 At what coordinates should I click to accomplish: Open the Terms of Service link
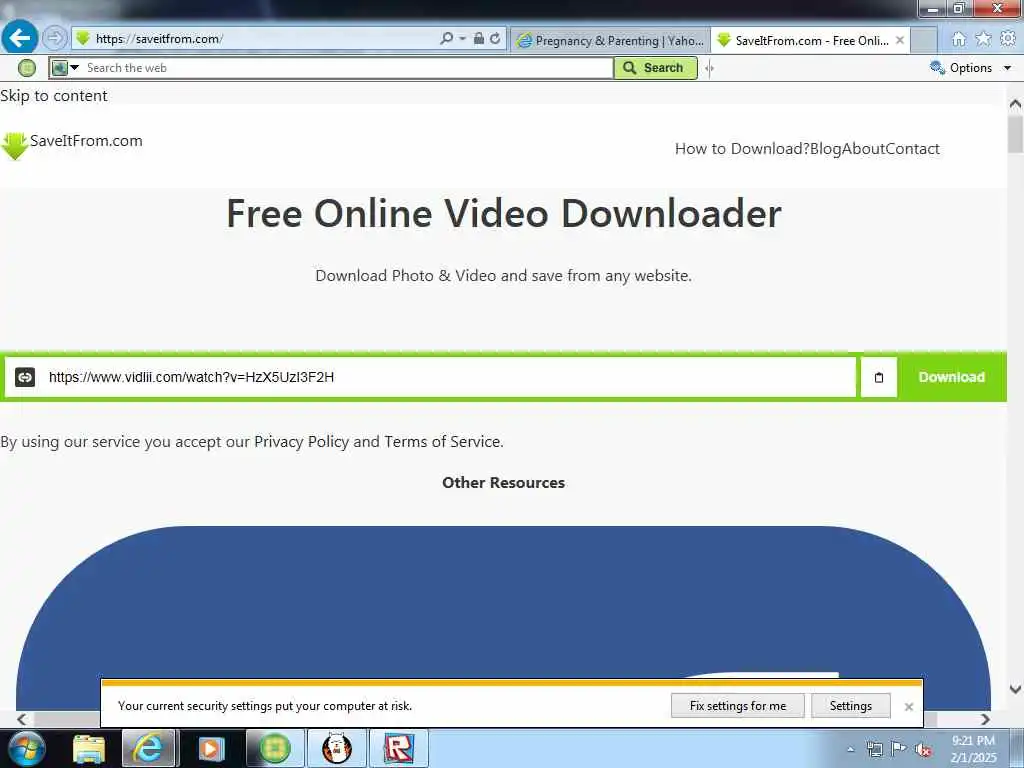pos(443,441)
